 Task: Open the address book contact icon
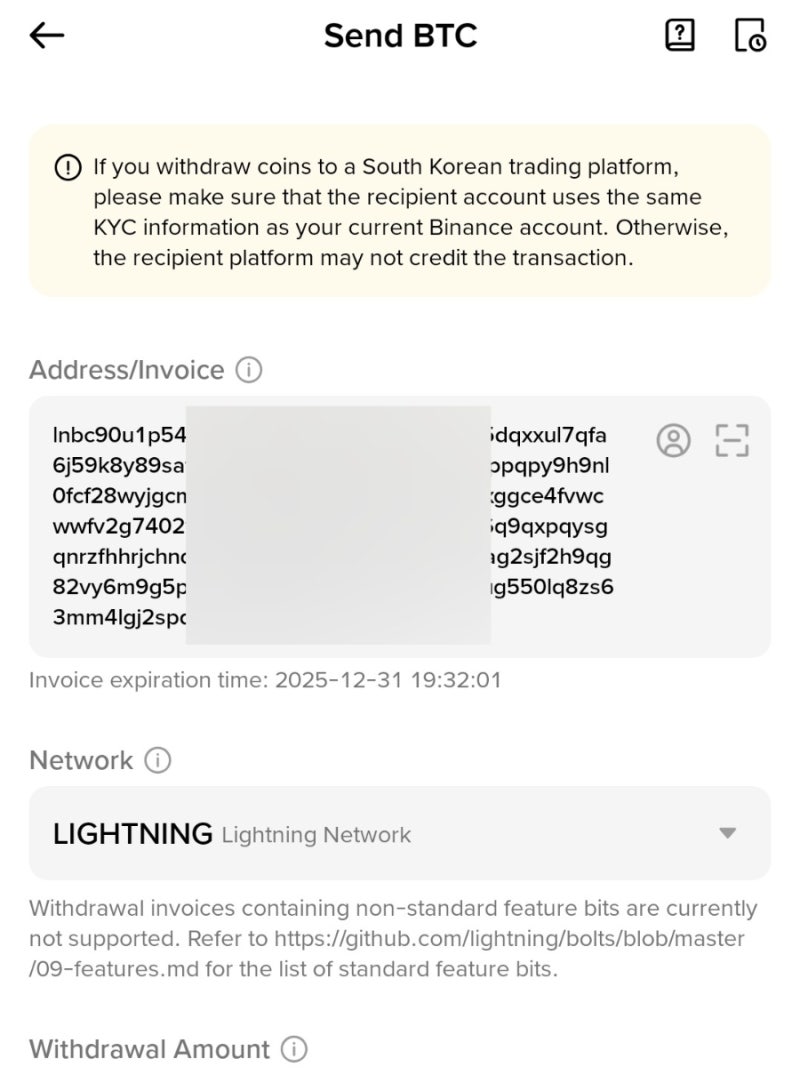click(x=674, y=440)
